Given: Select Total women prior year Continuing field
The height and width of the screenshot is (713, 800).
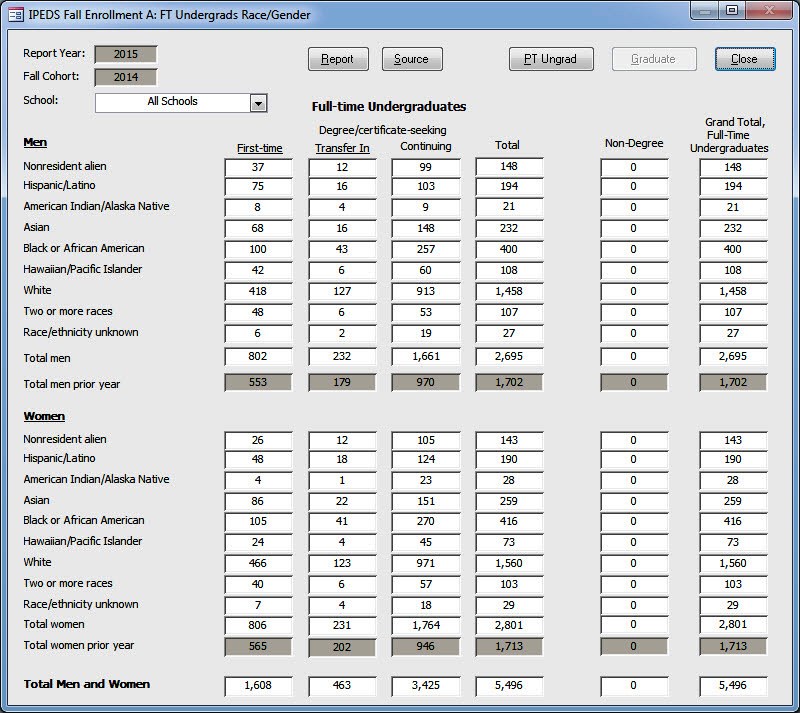Looking at the screenshot, I should point(426,646).
